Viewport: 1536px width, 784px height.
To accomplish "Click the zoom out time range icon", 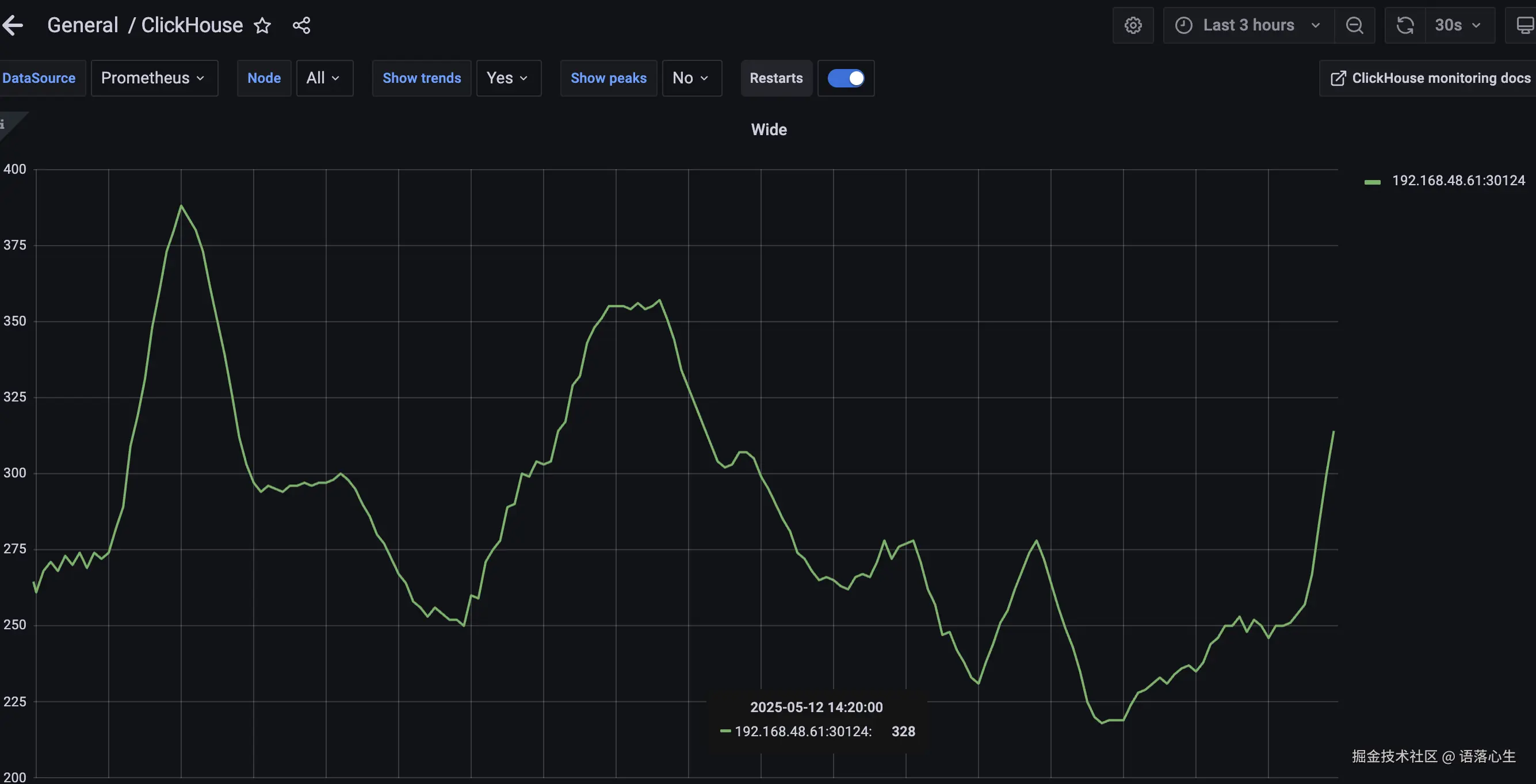I will [1354, 25].
